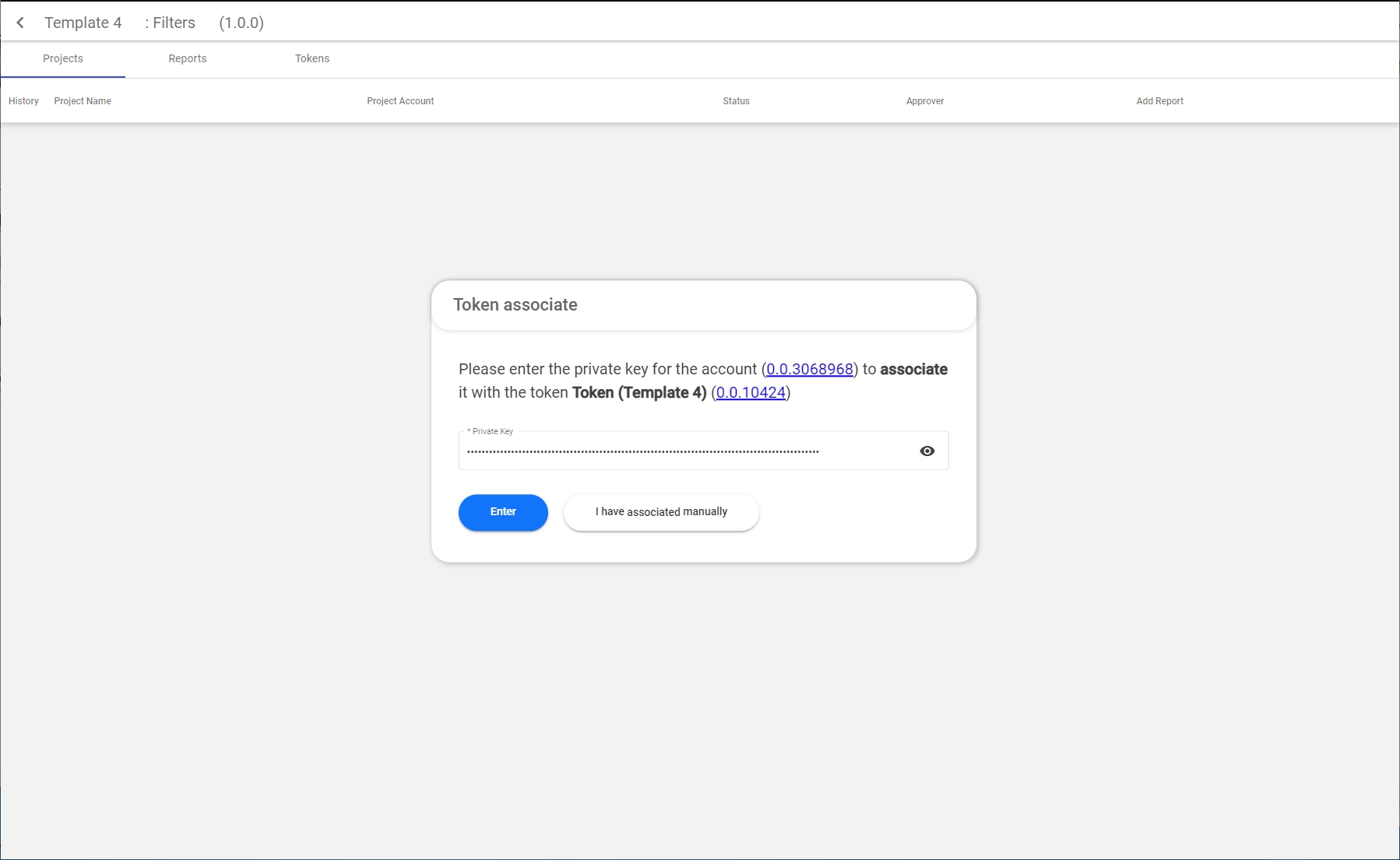Click the ': Filters' header text
This screenshot has height=860, width=1400.
tap(170, 23)
